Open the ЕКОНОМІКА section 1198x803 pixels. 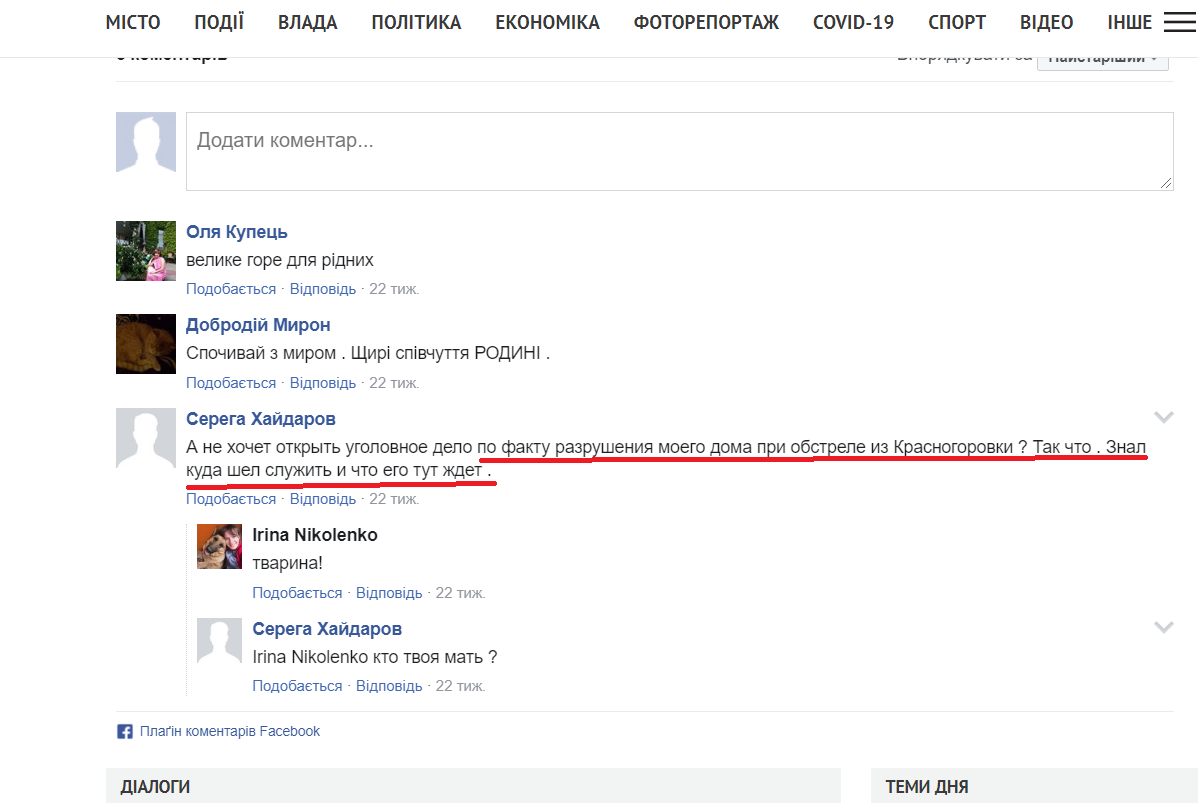547,22
